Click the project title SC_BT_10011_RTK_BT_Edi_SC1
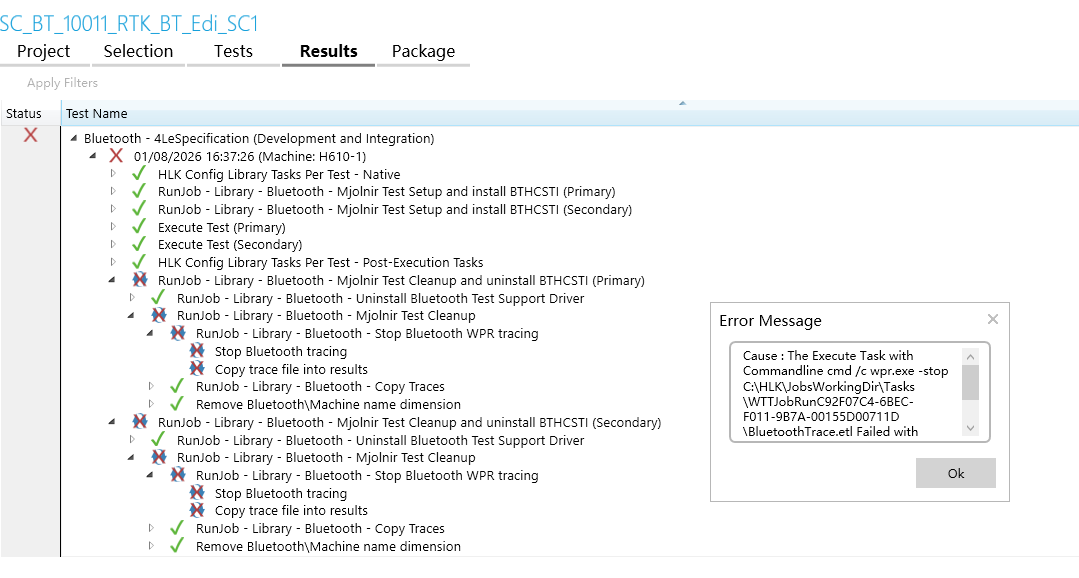The width and height of the screenshot is (1079, 578). tap(129, 23)
